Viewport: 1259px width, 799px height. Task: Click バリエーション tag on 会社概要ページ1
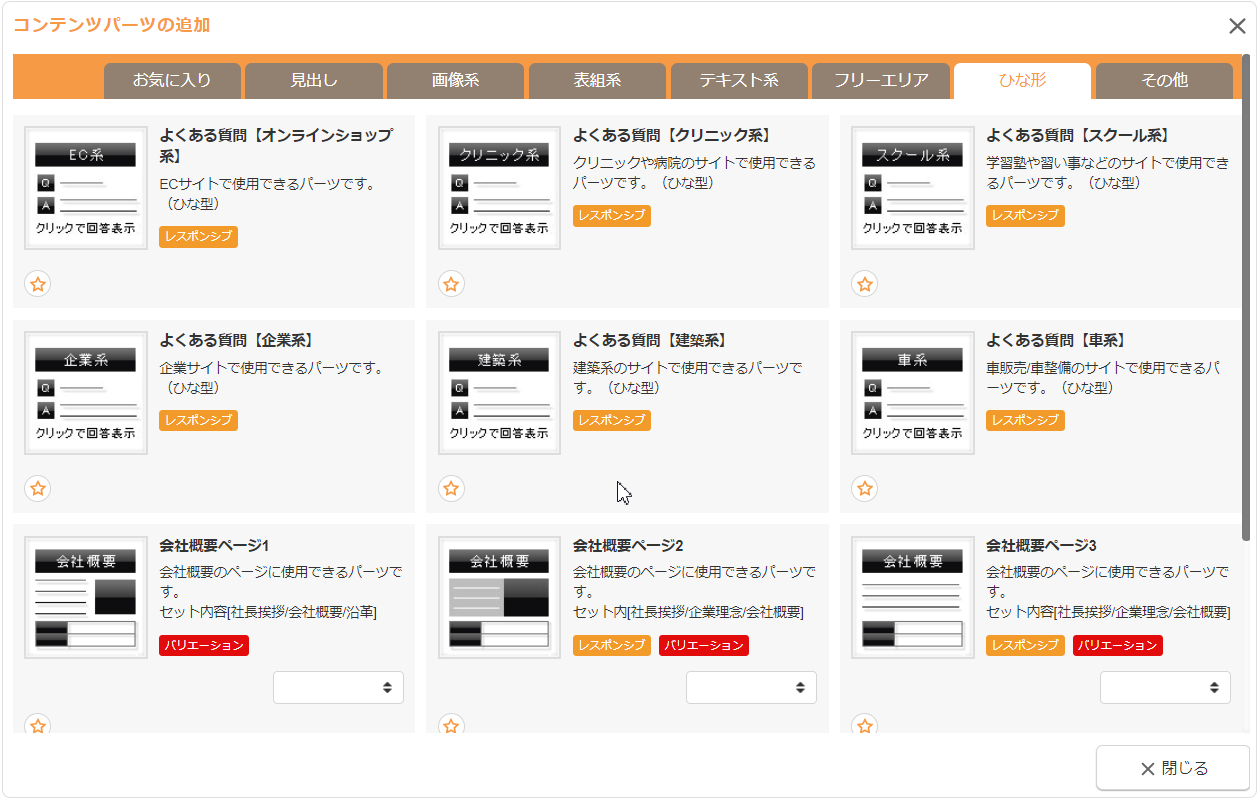[204, 646]
